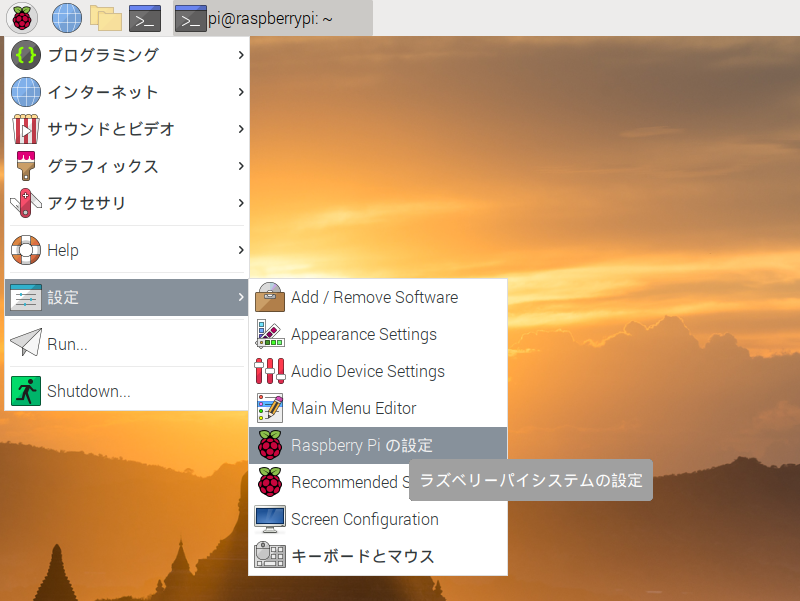Image resolution: width=800 pixels, height=601 pixels.
Task: Choose the Shutdown... menu entry
Action: click(x=127, y=391)
